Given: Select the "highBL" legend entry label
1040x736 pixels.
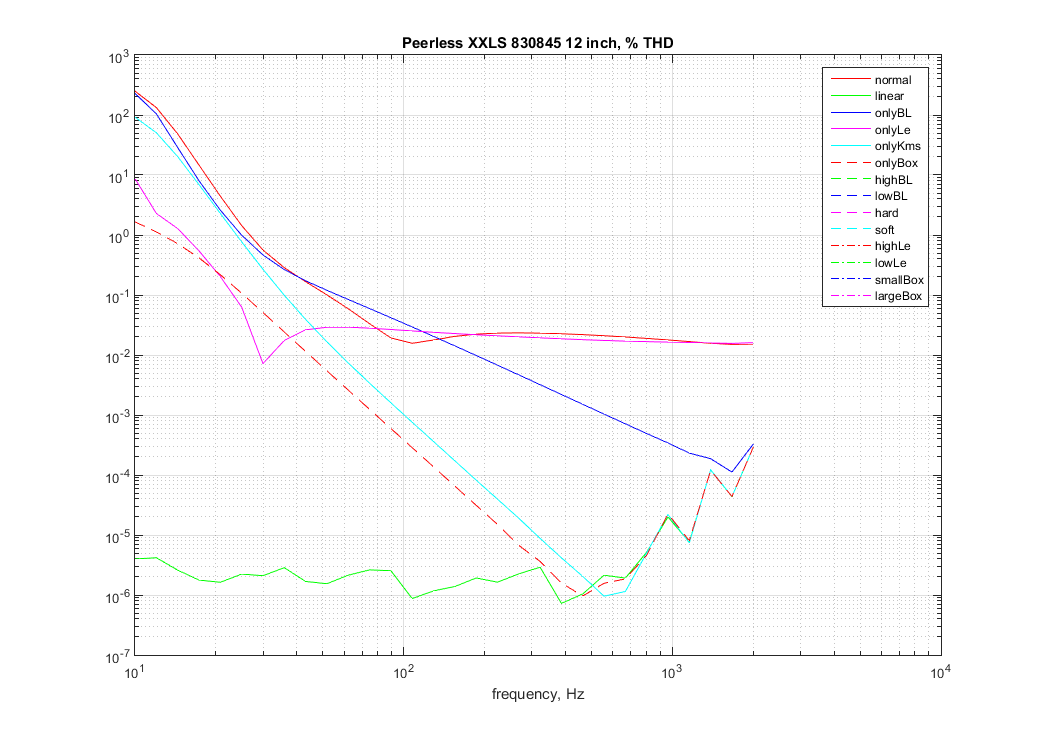Looking at the screenshot, I should [893, 180].
